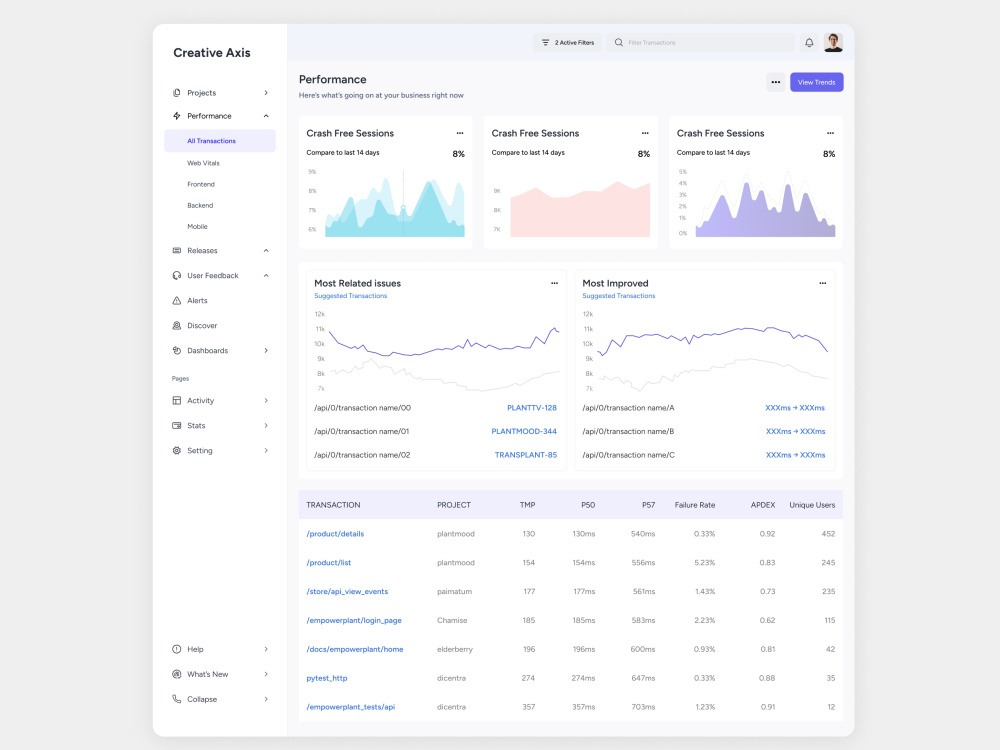Screen dimensions: 1000x750
Task: Open Frontend submenu item
Action: pyautogui.click(x=201, y=184)
